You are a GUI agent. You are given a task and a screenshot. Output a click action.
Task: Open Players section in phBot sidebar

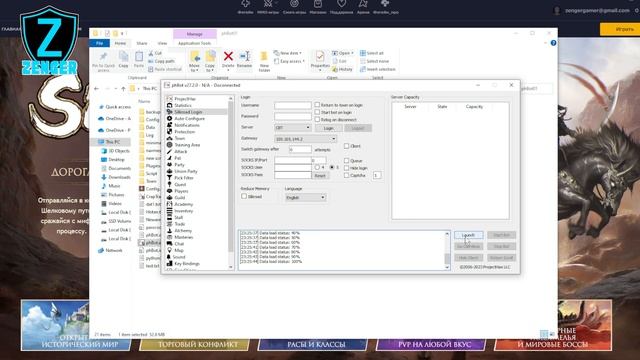[181, 191]
